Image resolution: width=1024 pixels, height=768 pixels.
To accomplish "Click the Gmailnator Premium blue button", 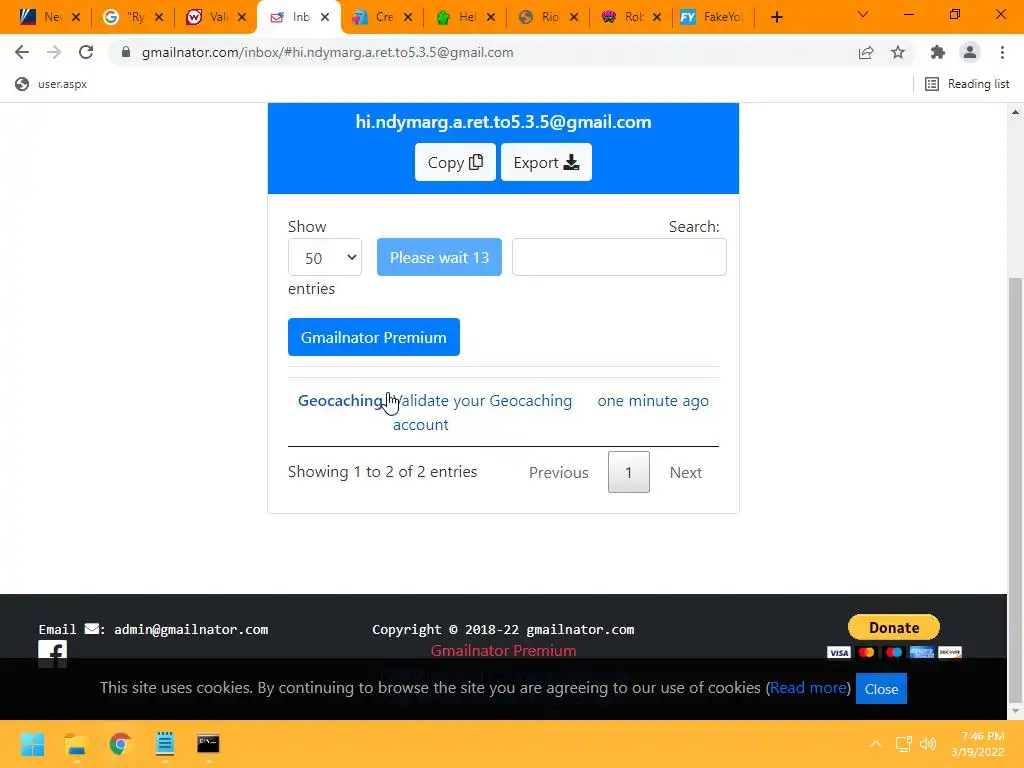I will point(374,337).
